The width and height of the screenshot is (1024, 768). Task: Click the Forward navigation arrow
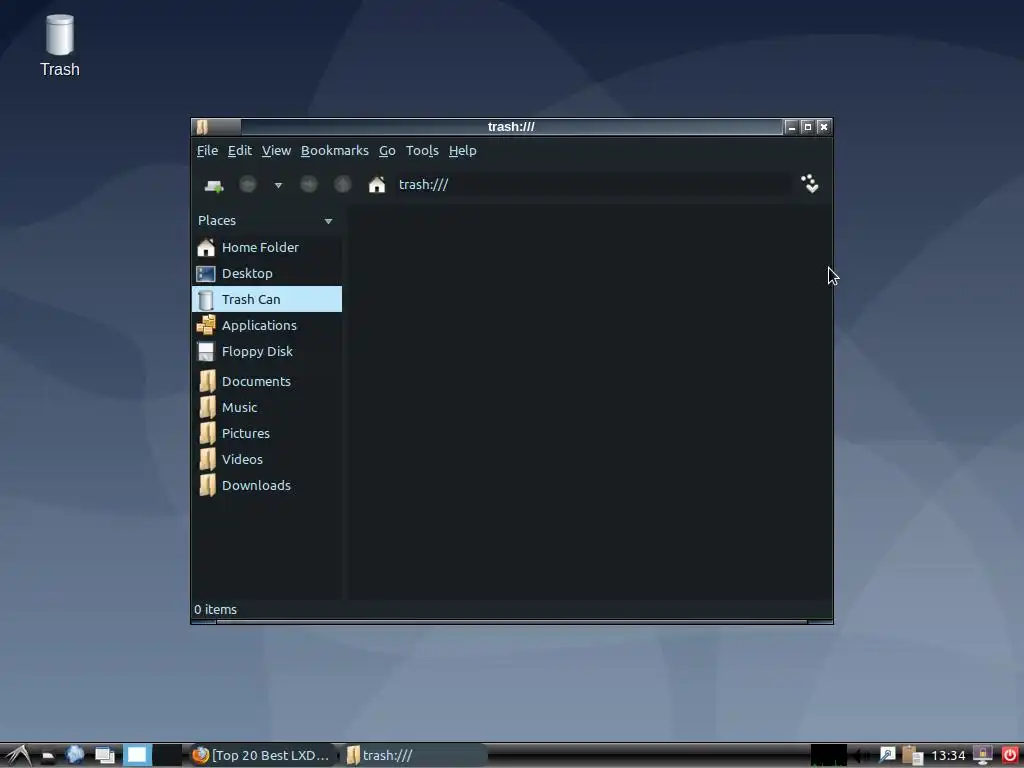pos(308,185)
